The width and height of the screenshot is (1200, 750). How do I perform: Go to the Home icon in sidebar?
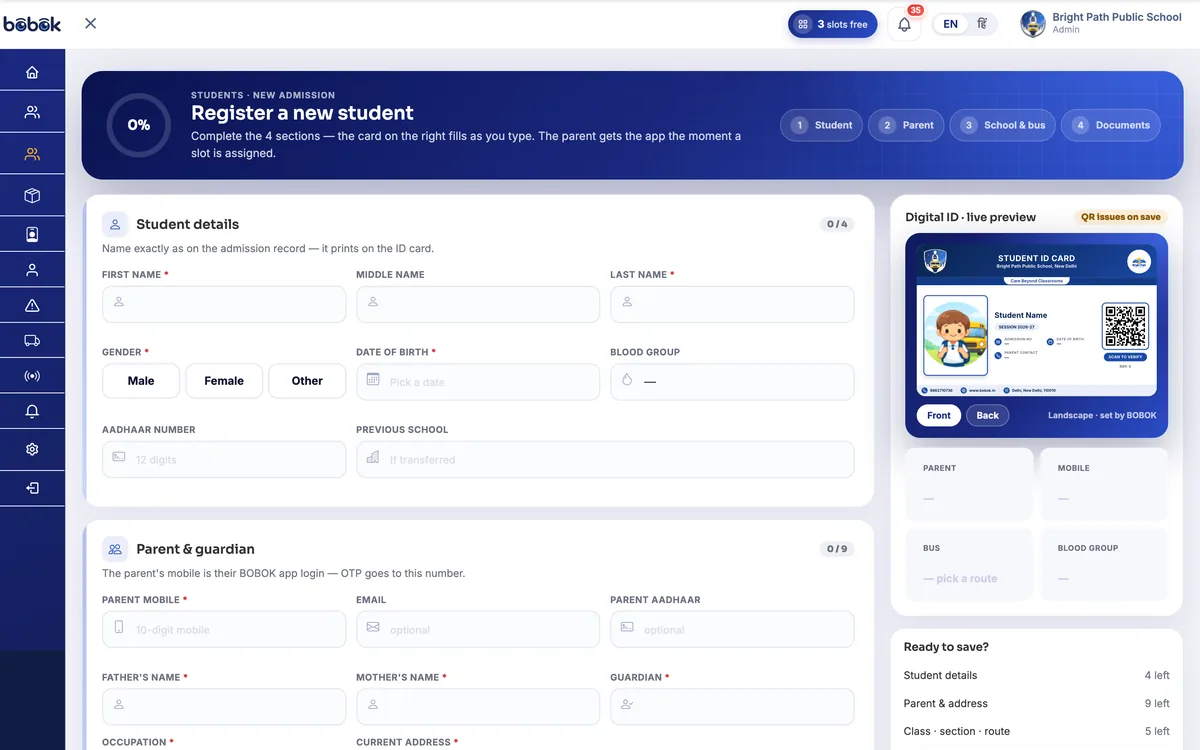pos(32,72)
